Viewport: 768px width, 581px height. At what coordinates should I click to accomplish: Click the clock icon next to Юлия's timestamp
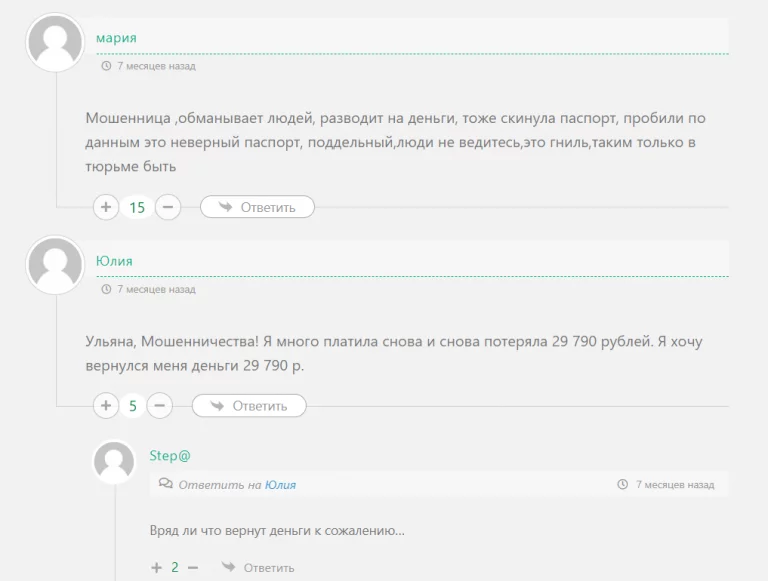[x=106, y=289]
